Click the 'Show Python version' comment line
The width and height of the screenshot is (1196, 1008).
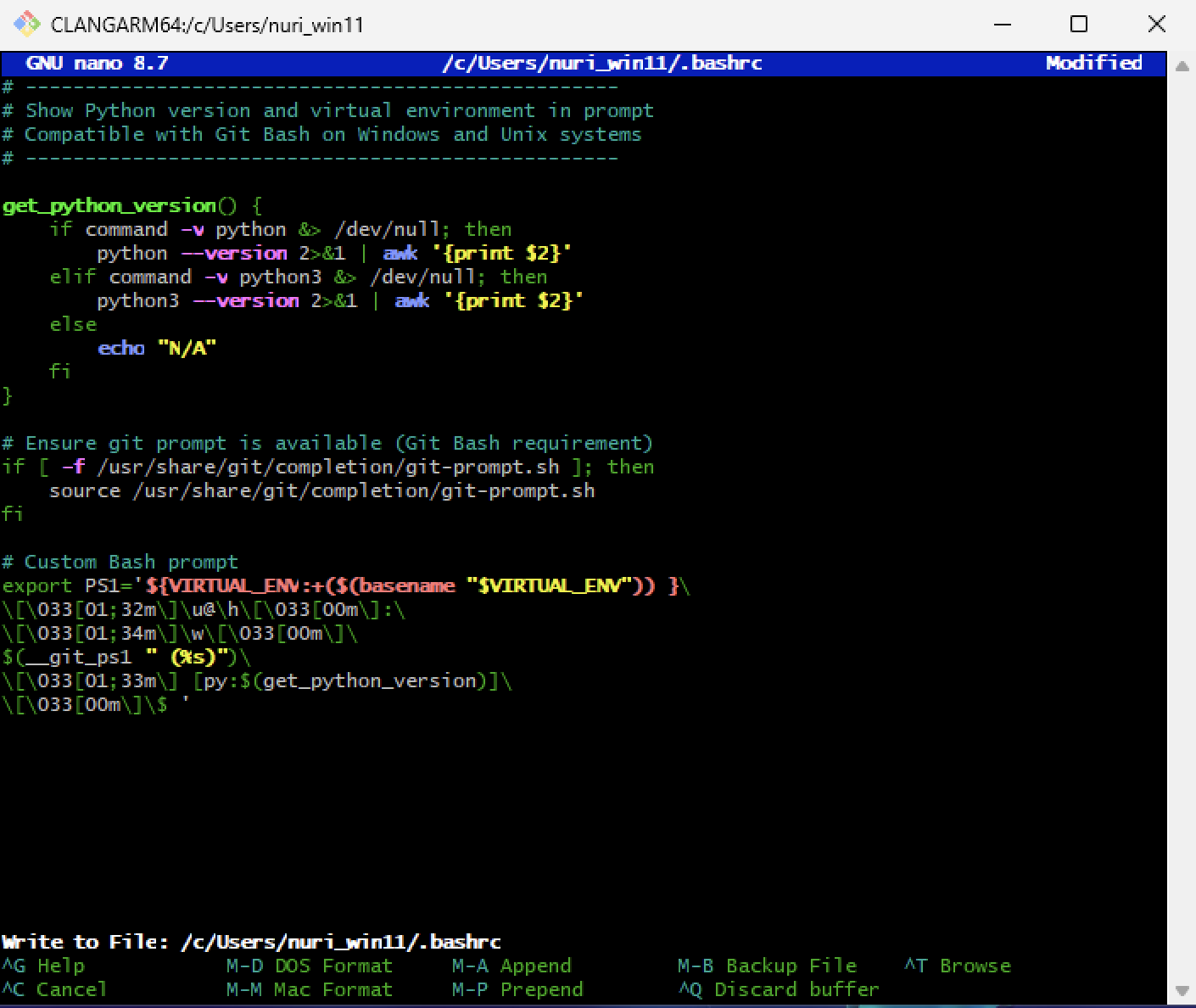[x=327, y=110]
